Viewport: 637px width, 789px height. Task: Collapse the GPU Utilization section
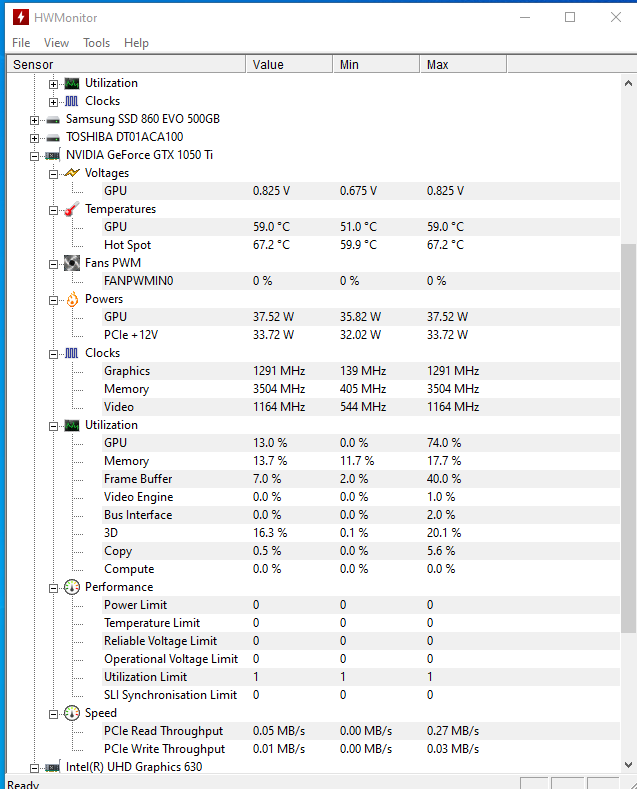53,426
